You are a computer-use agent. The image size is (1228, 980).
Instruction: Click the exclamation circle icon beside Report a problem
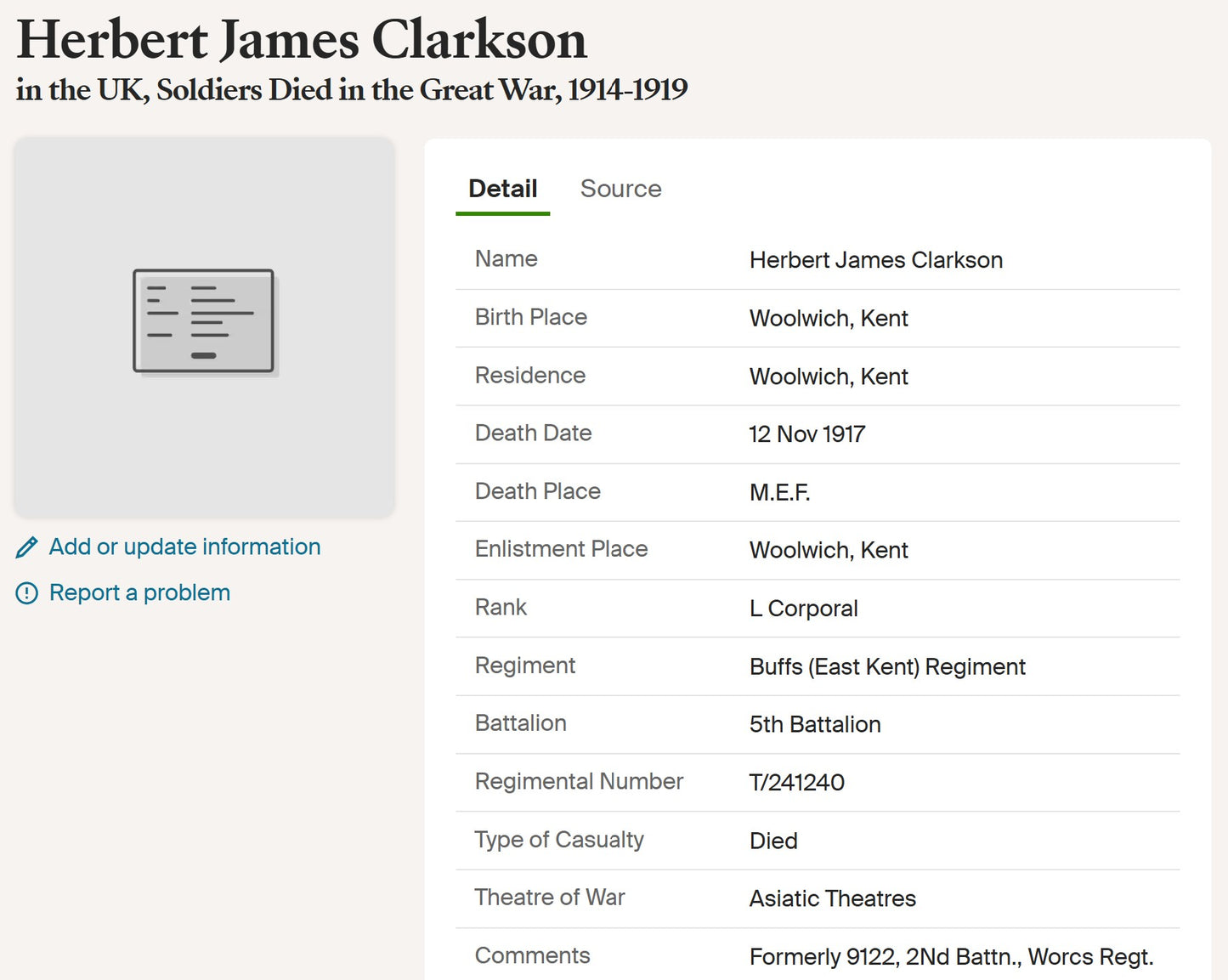(27, 593)
